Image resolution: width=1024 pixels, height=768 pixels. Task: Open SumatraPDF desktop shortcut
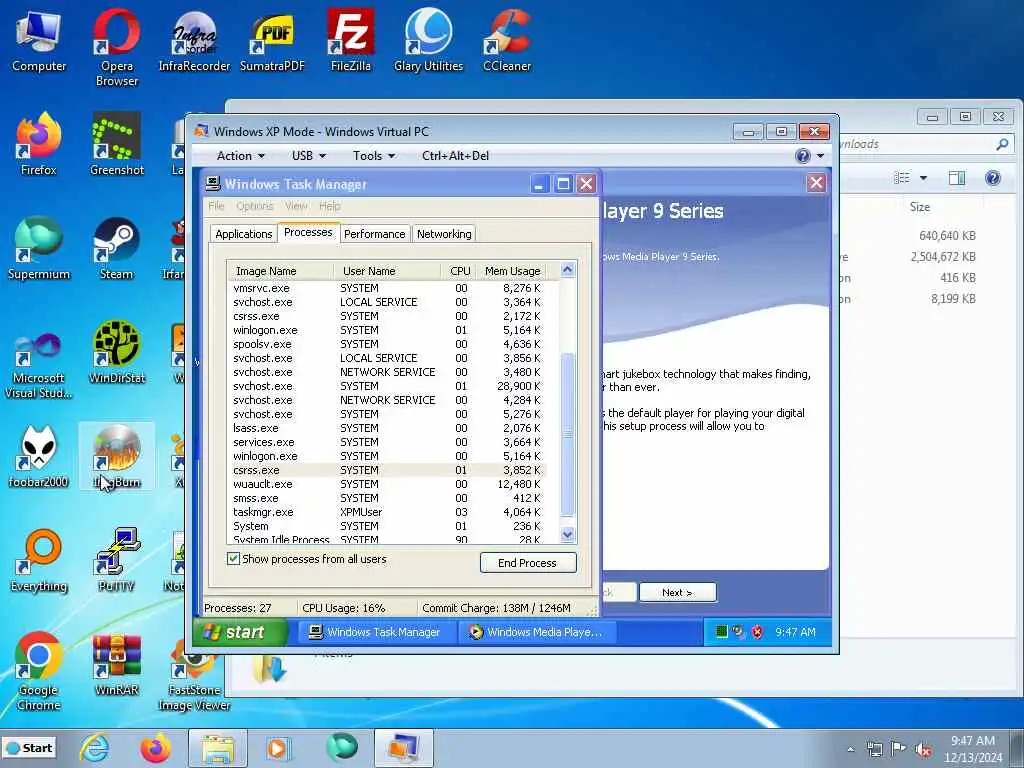[x=272, y=40]
